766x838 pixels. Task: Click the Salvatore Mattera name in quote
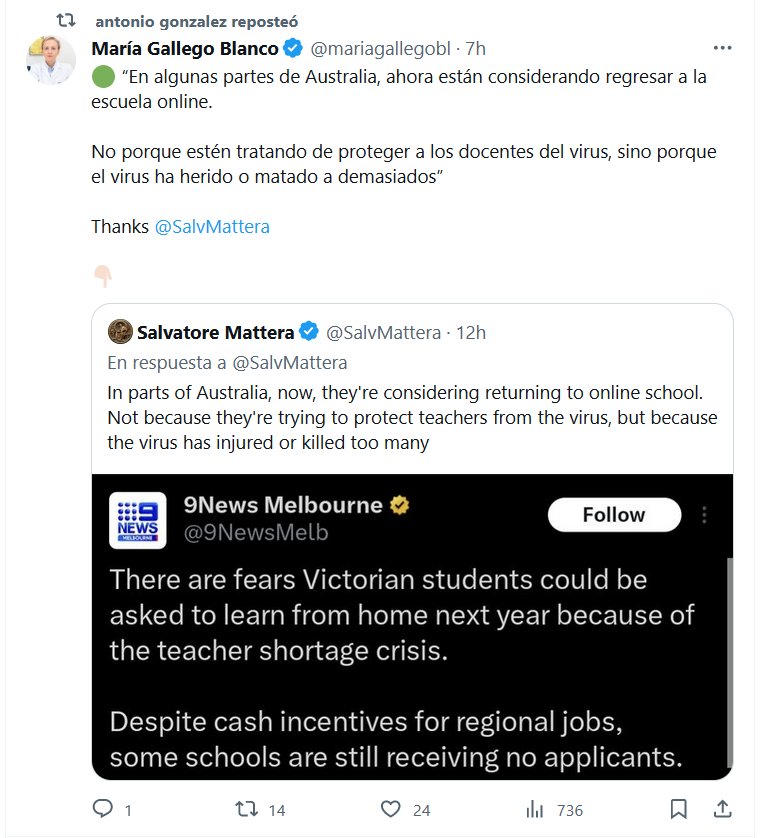pyautogui.click(x=215, y=332)
